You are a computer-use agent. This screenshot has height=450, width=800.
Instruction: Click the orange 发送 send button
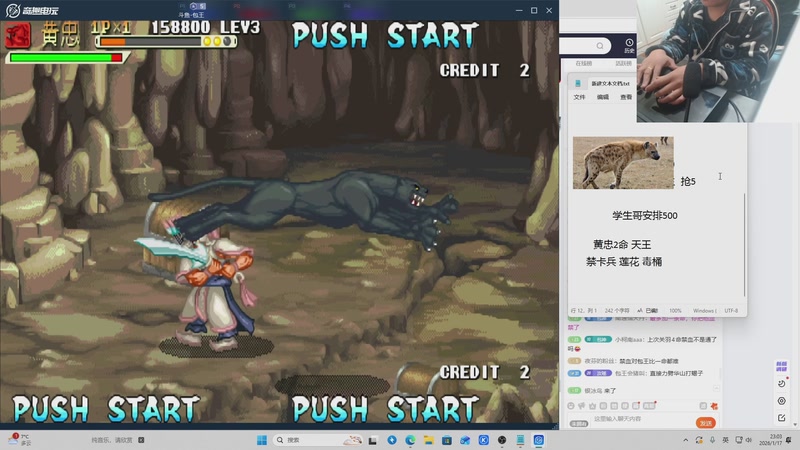(x=706, y=423)
